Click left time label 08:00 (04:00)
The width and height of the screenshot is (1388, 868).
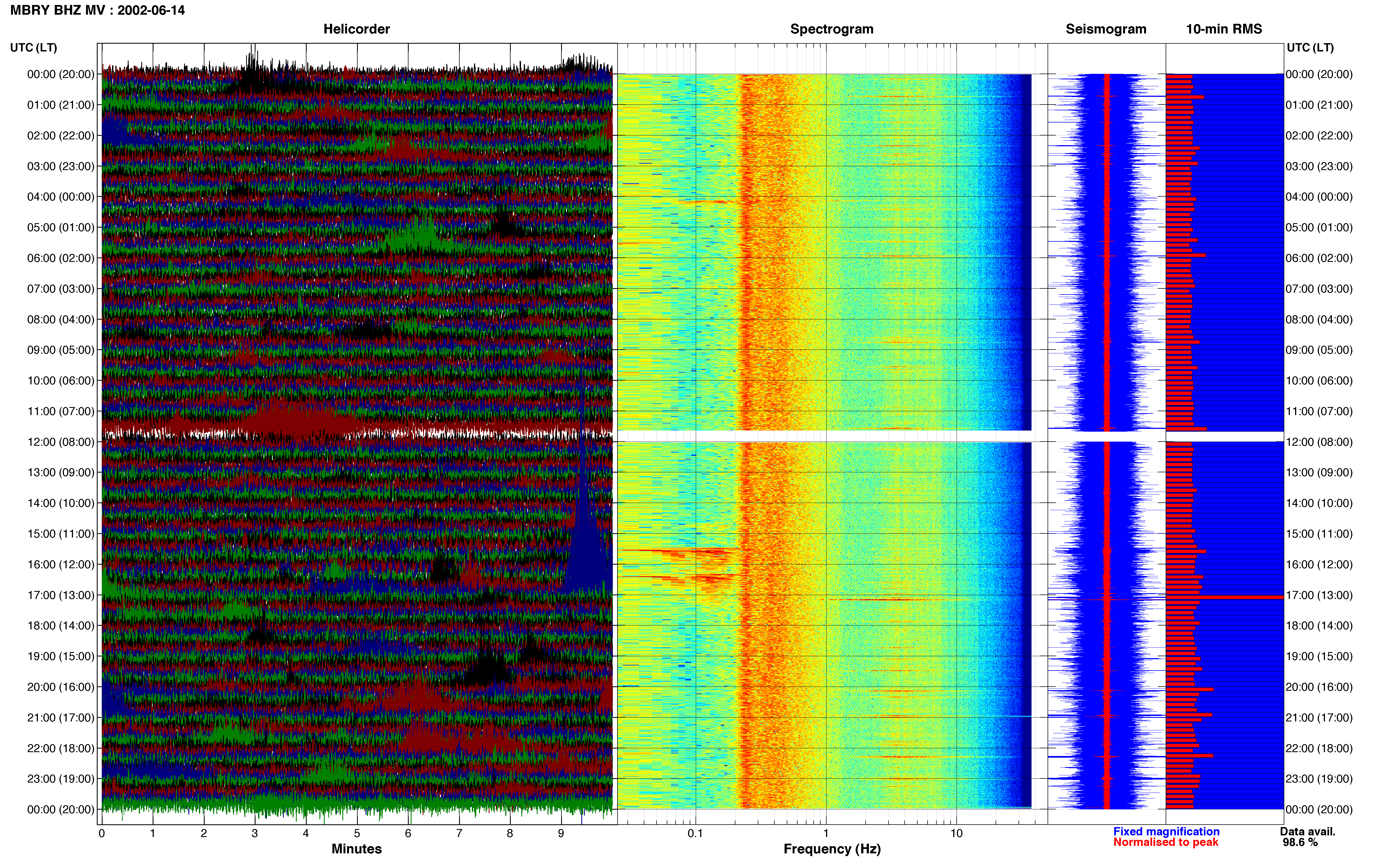(x=61, y=319)
